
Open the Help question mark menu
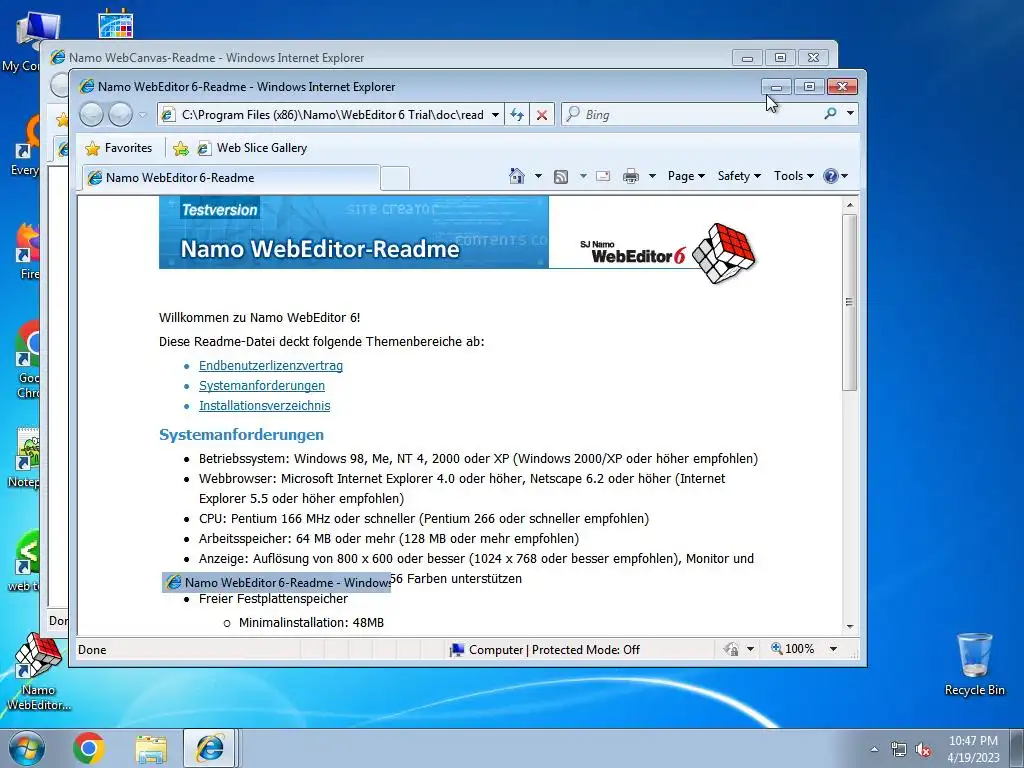(835, 176)
